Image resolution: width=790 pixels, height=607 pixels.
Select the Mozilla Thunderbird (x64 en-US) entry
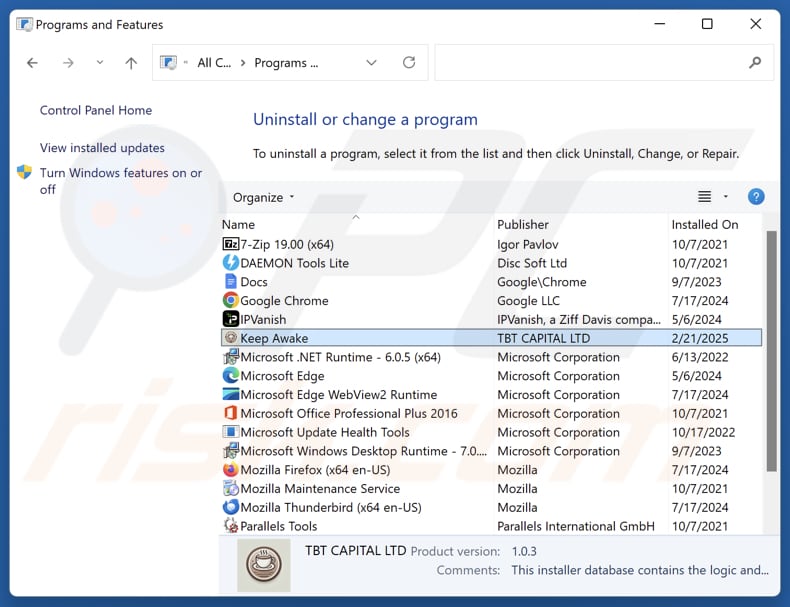pos(491,507)
